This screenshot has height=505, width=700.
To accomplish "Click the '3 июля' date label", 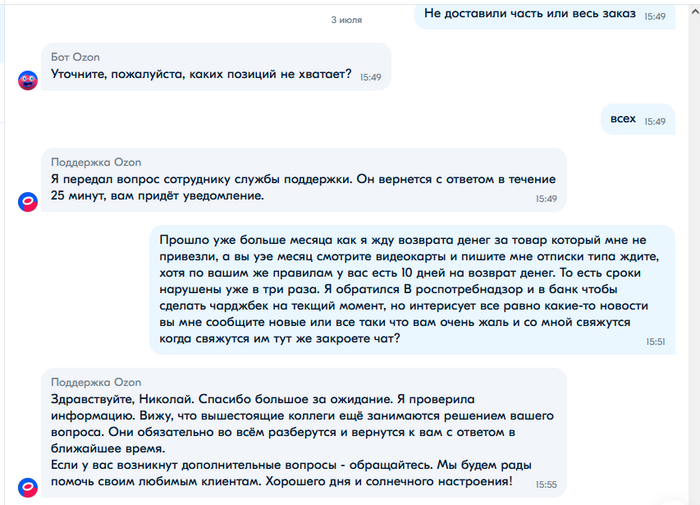I will 346,20.
